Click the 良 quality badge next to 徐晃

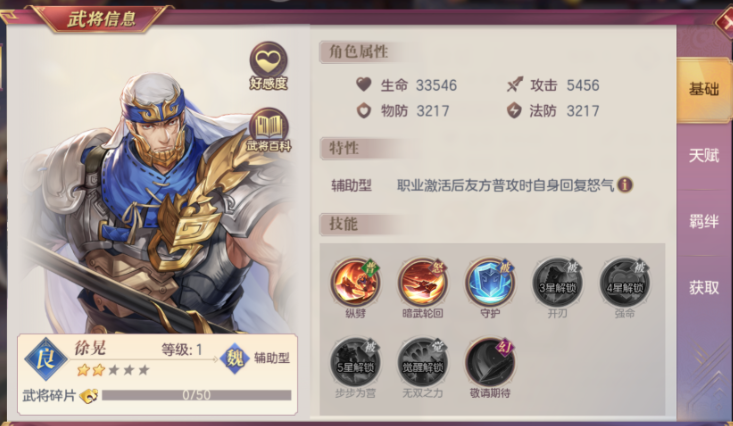pyautogui.click(x=45, y=359)
